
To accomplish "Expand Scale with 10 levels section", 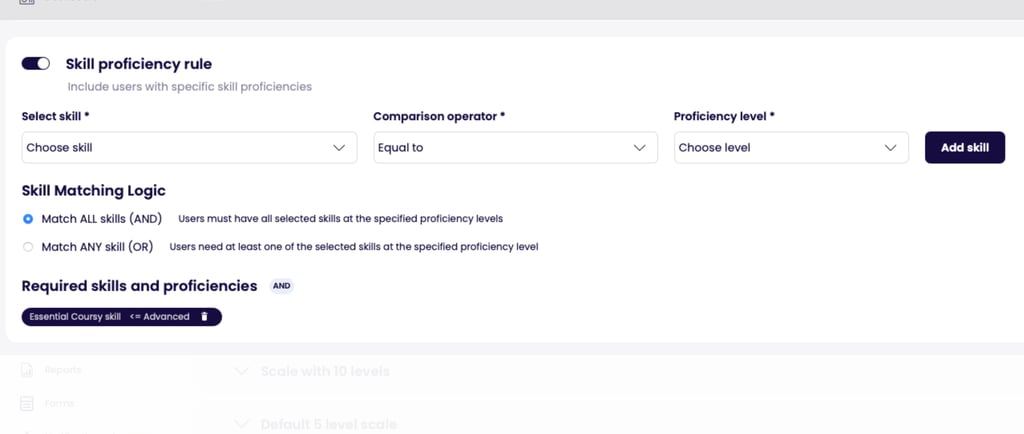I will point(325,371).
